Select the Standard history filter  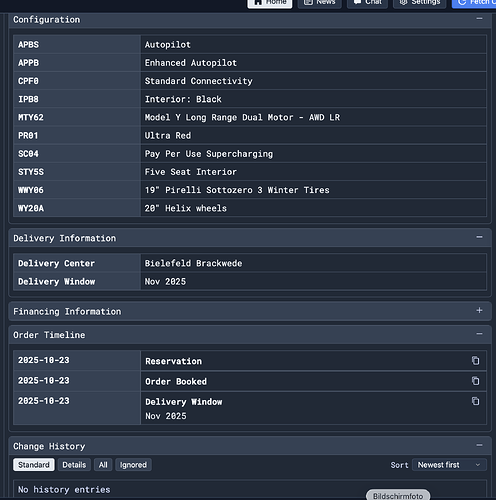click(34, 465)
